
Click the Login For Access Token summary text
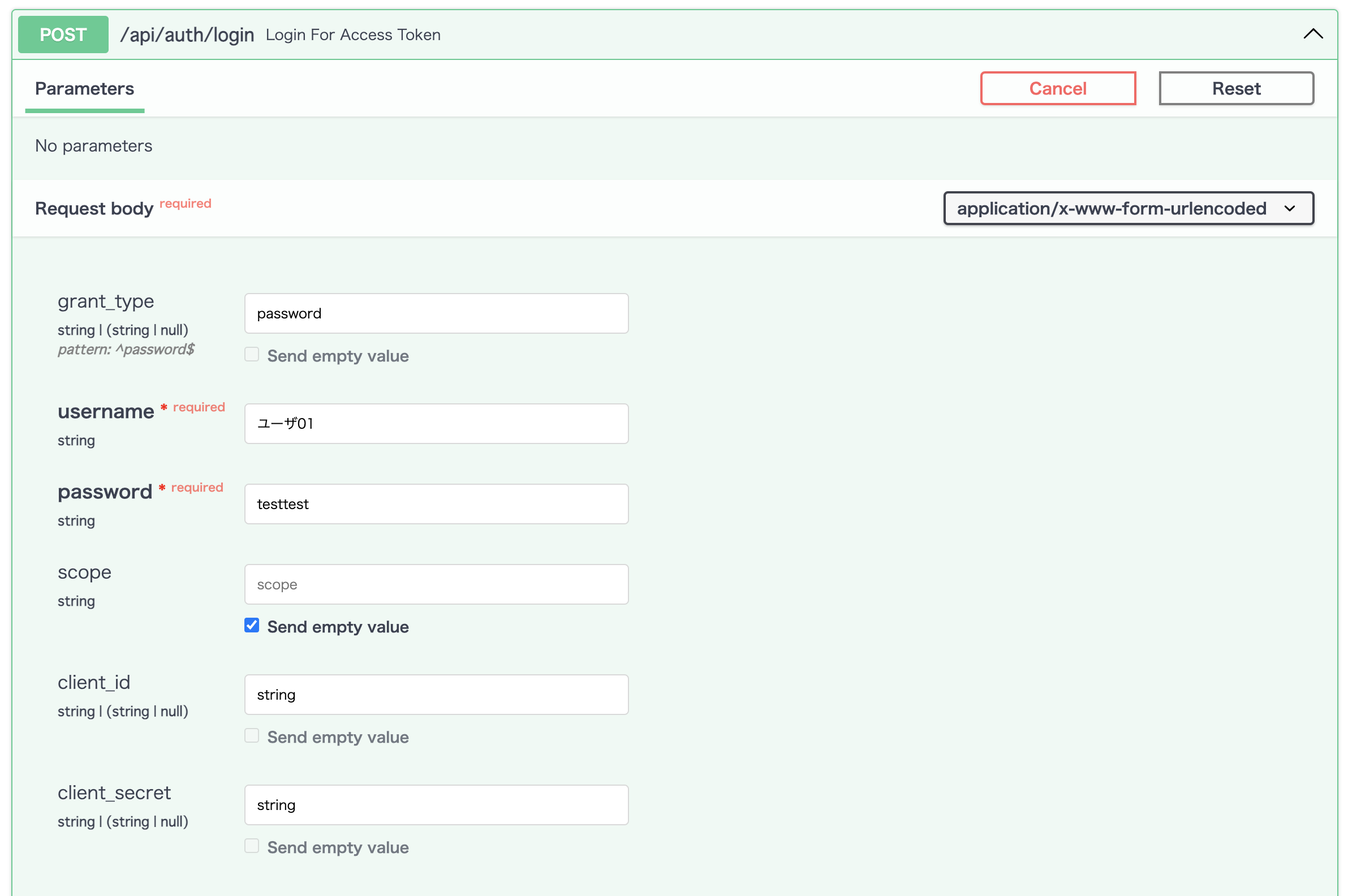[x=353, y=35]
